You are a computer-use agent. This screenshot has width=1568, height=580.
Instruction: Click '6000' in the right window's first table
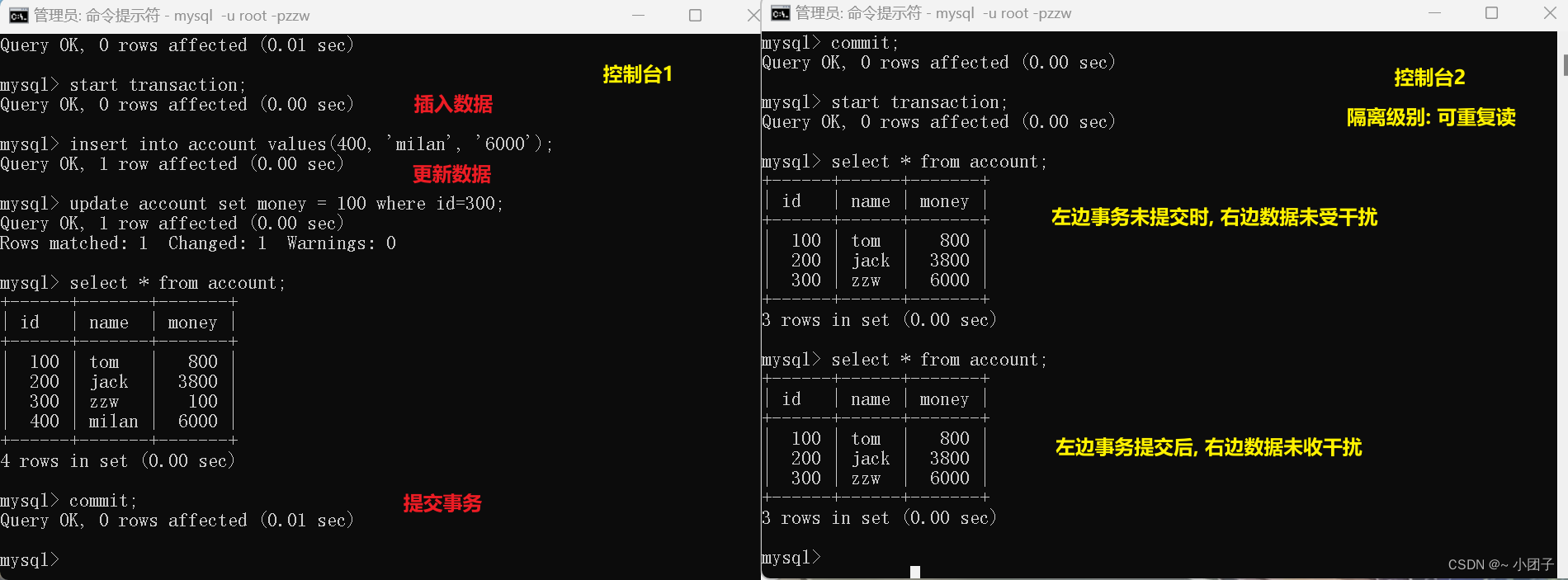coord(950,281)
